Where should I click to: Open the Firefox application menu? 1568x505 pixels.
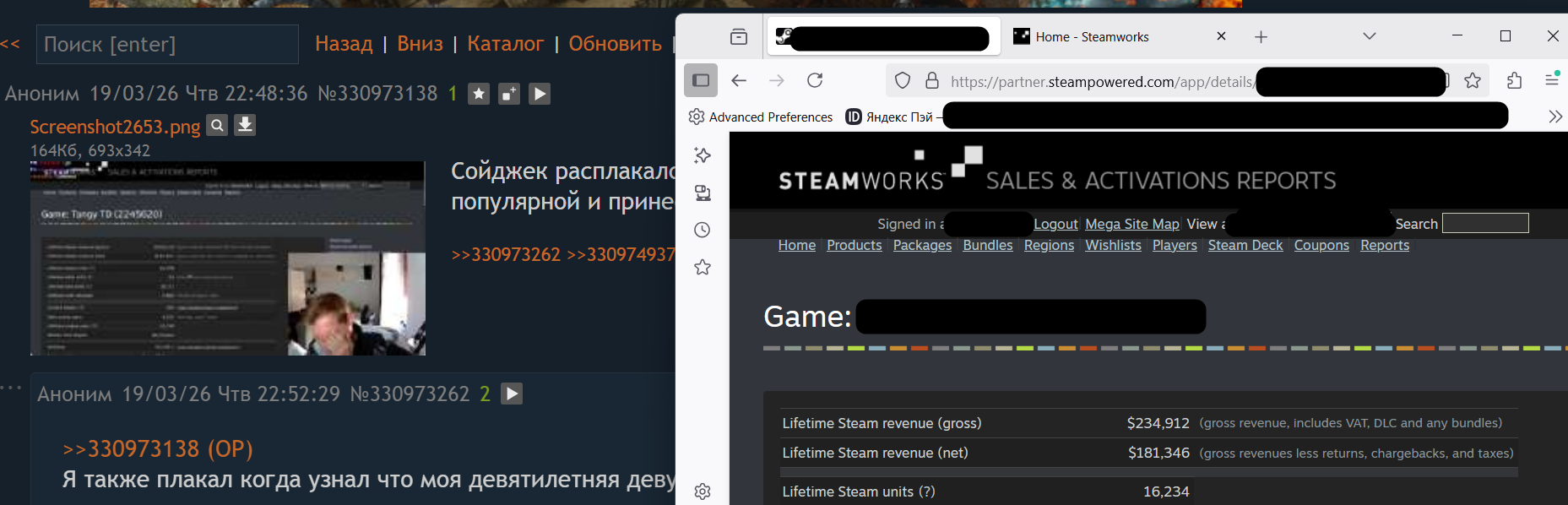1552,79
